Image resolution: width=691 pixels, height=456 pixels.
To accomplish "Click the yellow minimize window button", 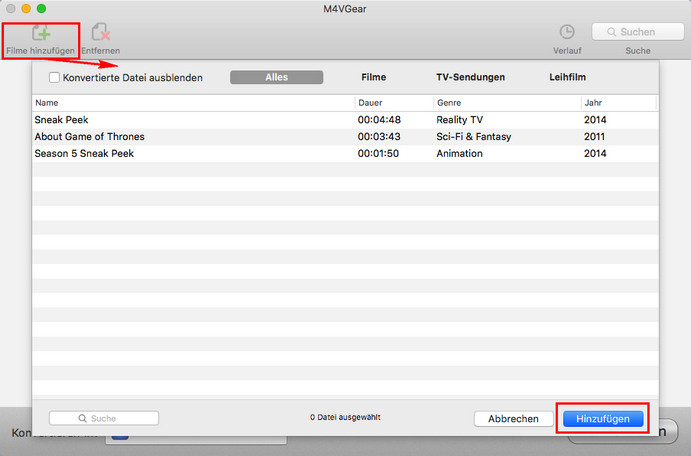I will (26, 8).
